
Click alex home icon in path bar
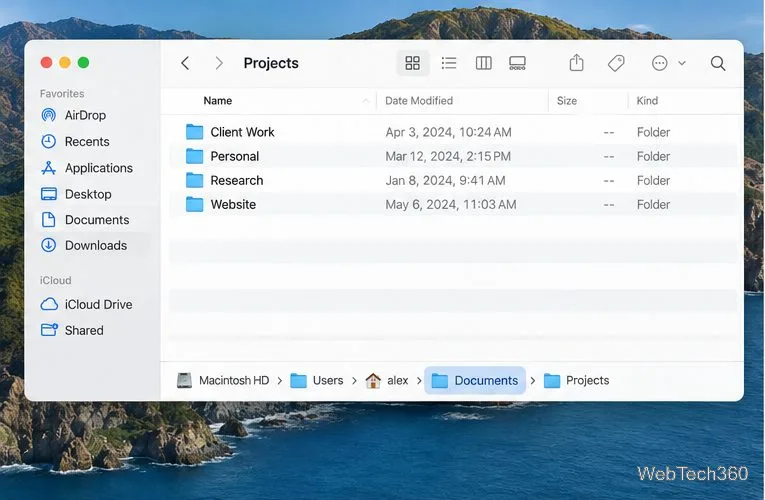pyautogui.click(x=373, y=380)
